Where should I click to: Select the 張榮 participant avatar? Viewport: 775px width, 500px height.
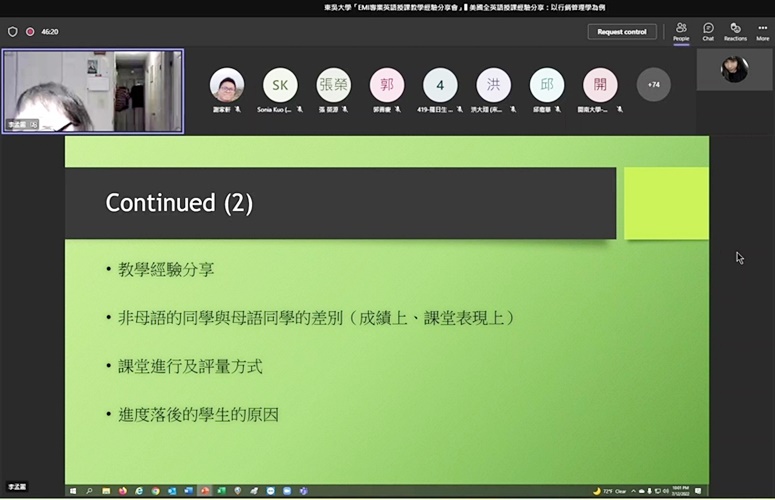coord(334,85)
